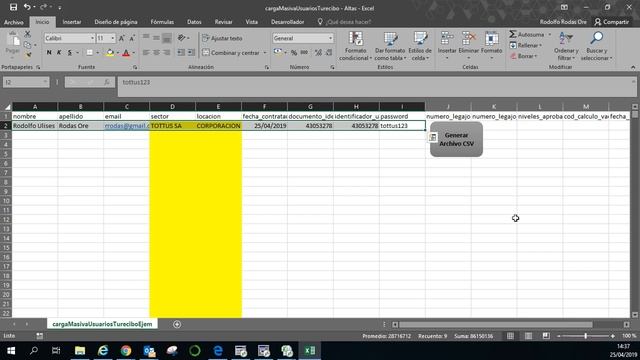Screen dimensions: 640x360
Task: Click the zoom in plus button
Action: pyautogui.click(x=613, y=336)
